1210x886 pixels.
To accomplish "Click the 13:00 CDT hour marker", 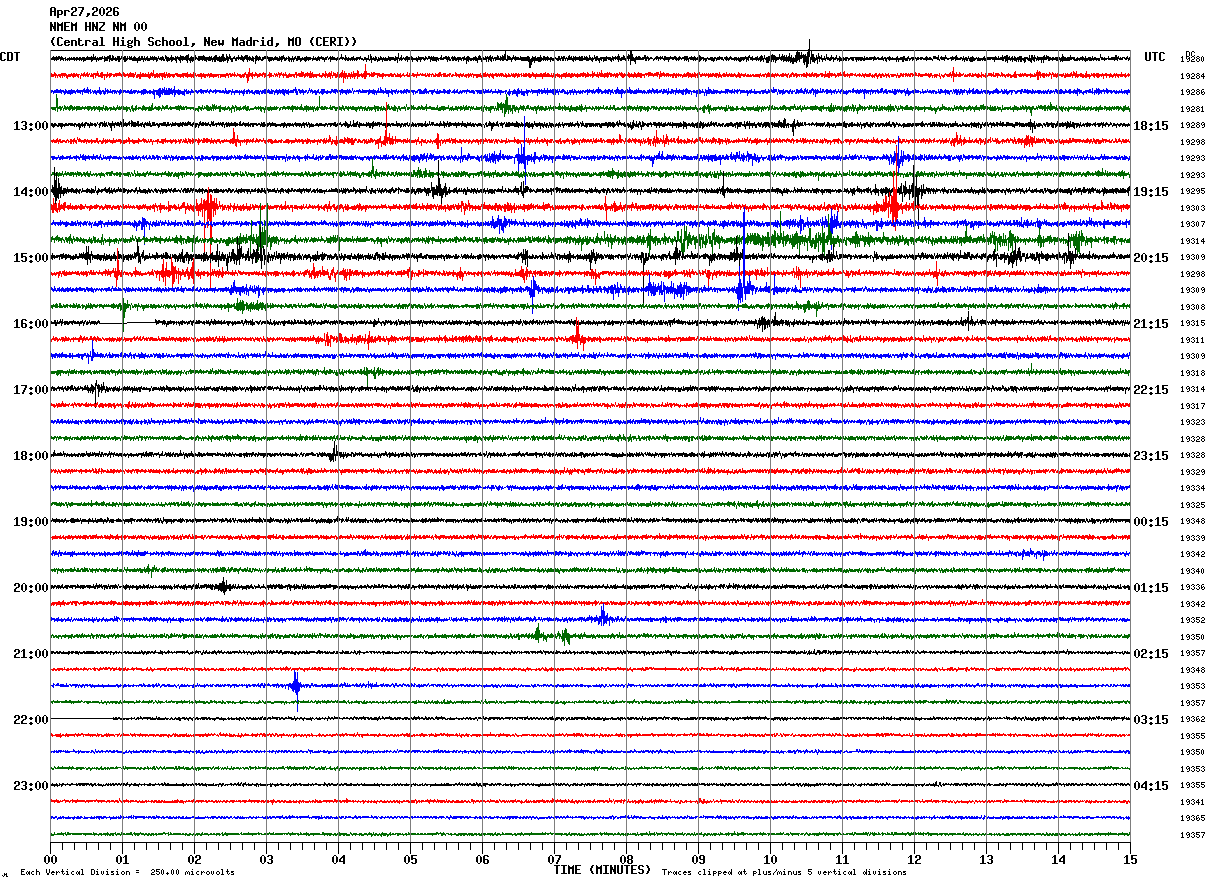I will (x=30, y=126).
